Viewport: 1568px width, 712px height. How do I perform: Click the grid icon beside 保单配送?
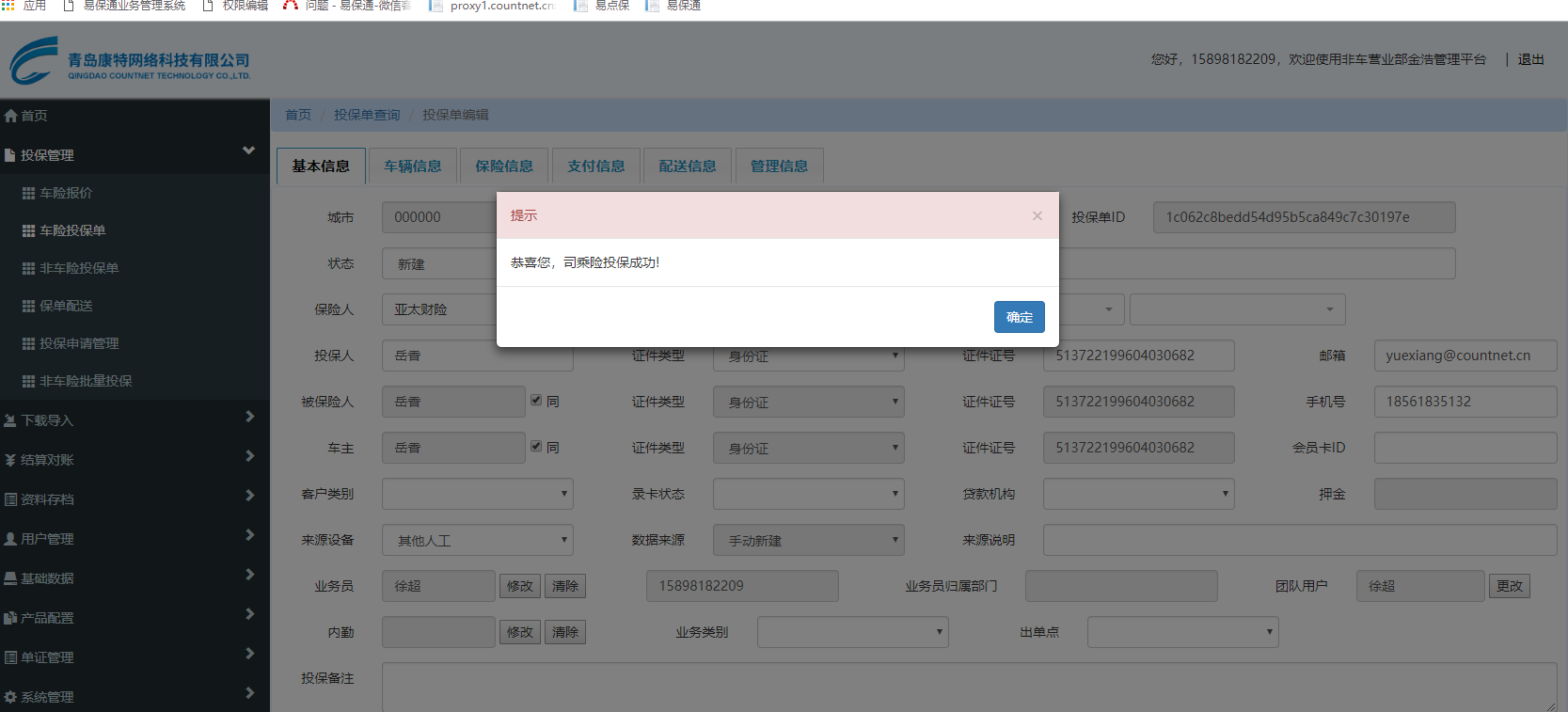click(x=28, y=306)
